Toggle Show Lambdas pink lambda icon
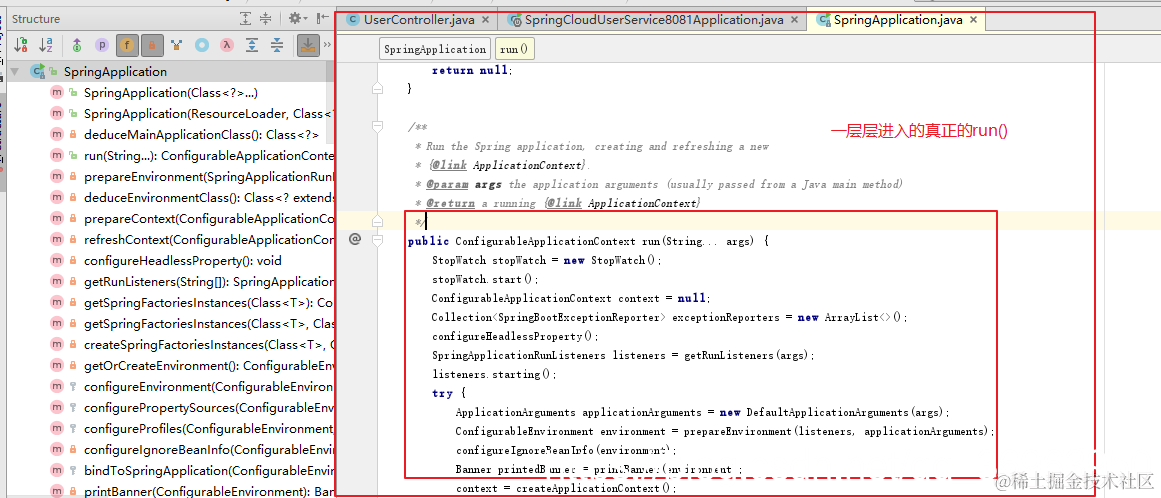Screen dimensions: 1161x498 [227, 45]
